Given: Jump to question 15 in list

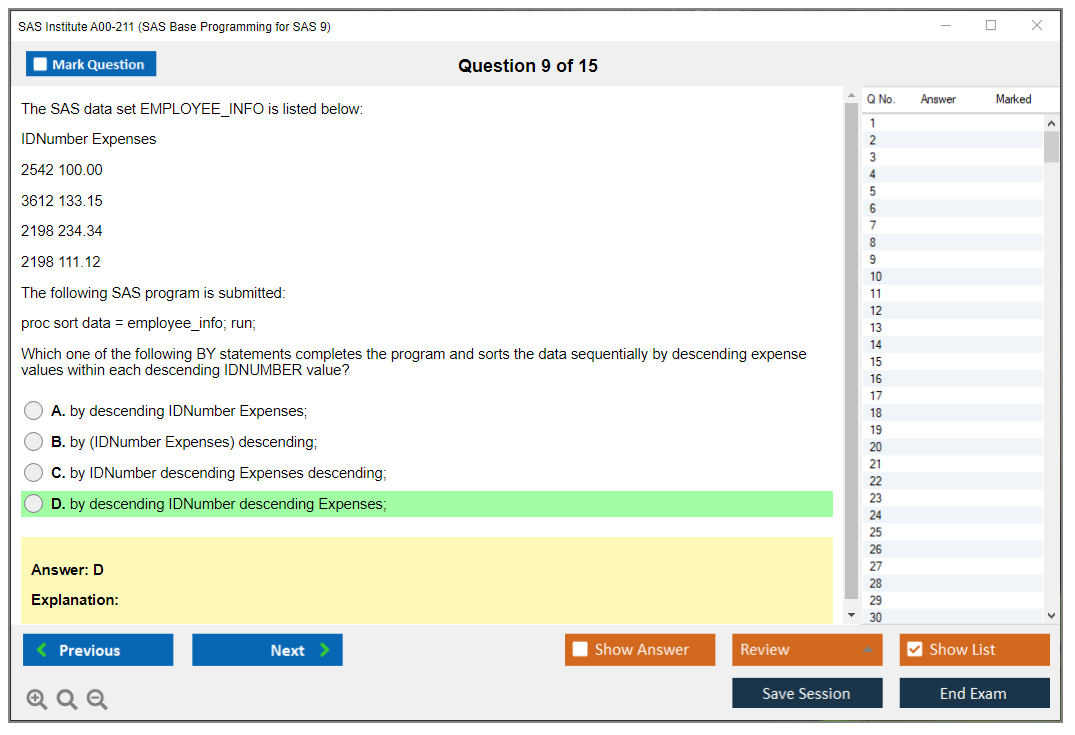Looking at the screenshot, I should pos(950,361).
